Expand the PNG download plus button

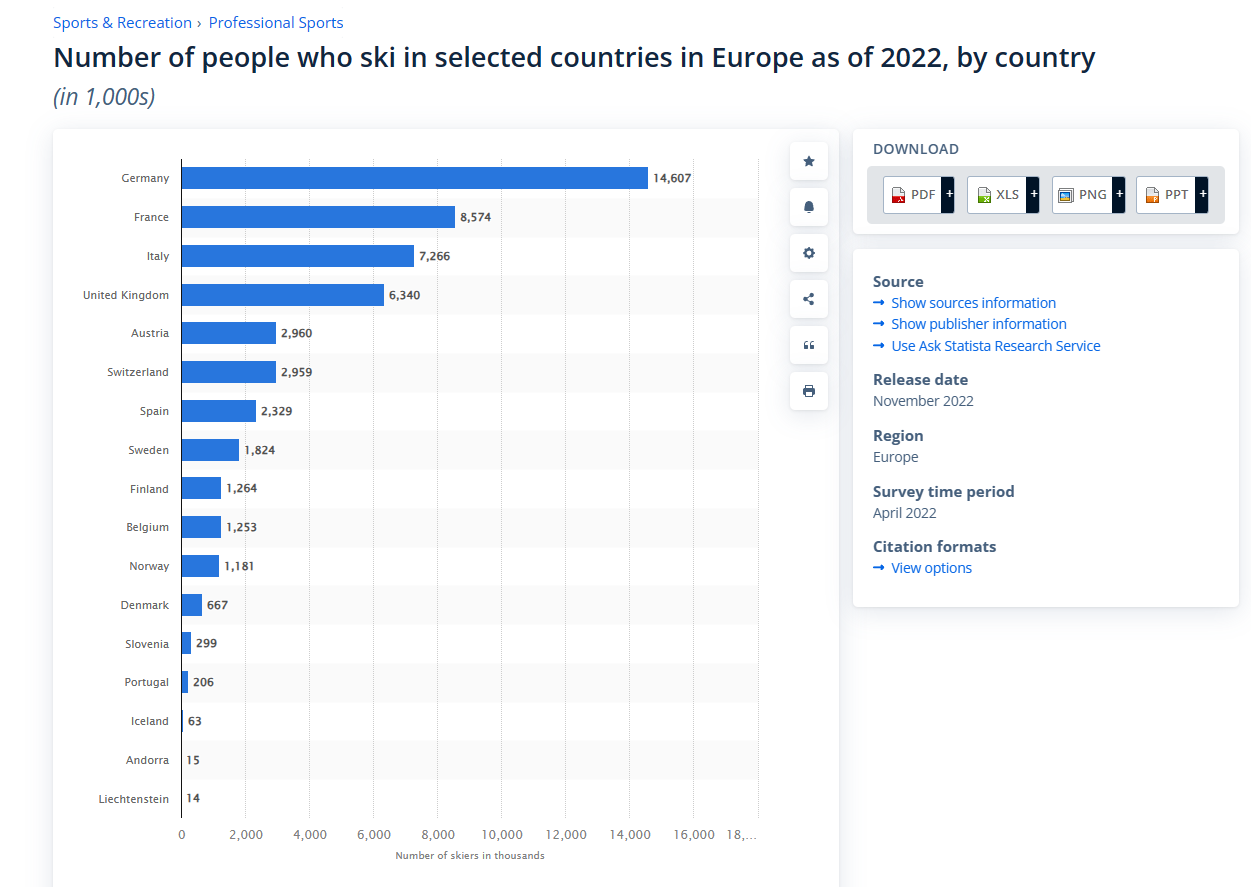pyautogui.click(x=1118, y=194)
